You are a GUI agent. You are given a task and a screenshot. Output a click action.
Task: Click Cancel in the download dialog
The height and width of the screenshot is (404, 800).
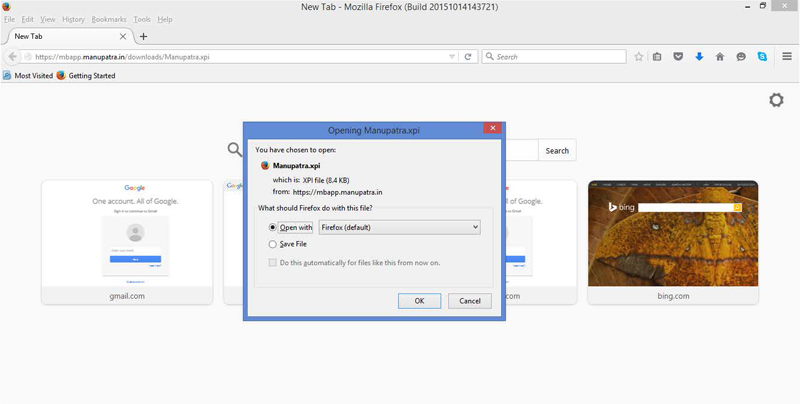[470, 301]
